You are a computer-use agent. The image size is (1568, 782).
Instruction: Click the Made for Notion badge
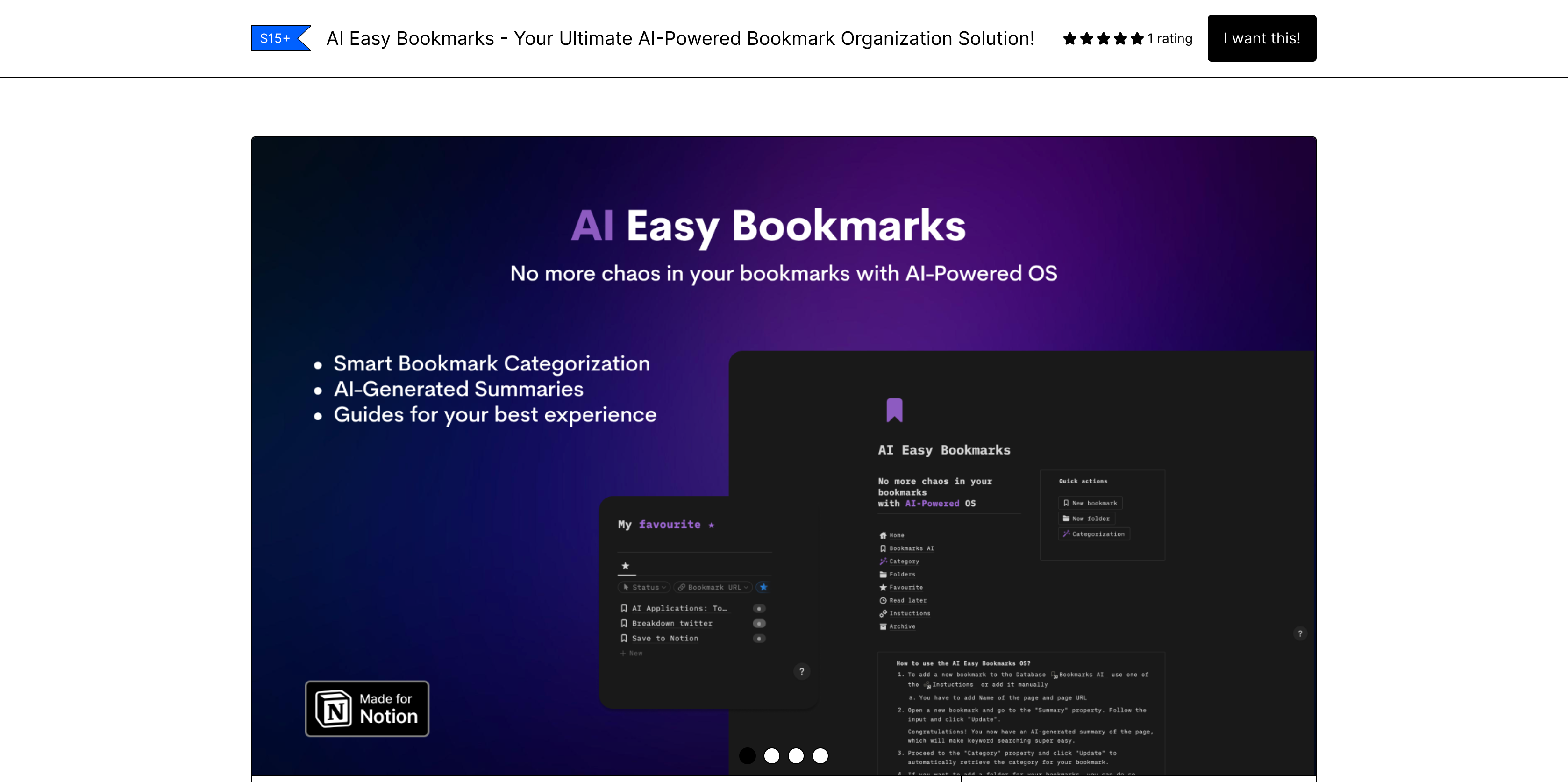coord(367,708)
